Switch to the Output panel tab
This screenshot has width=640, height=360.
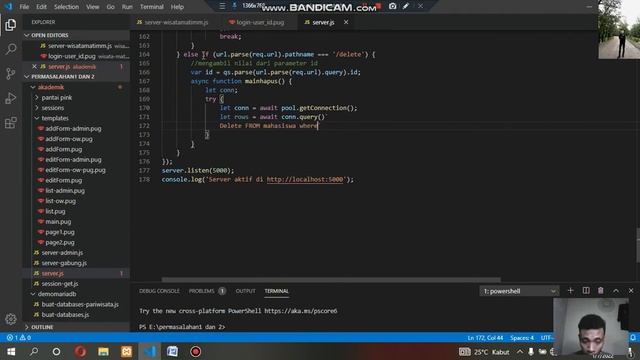coord(245,291)
